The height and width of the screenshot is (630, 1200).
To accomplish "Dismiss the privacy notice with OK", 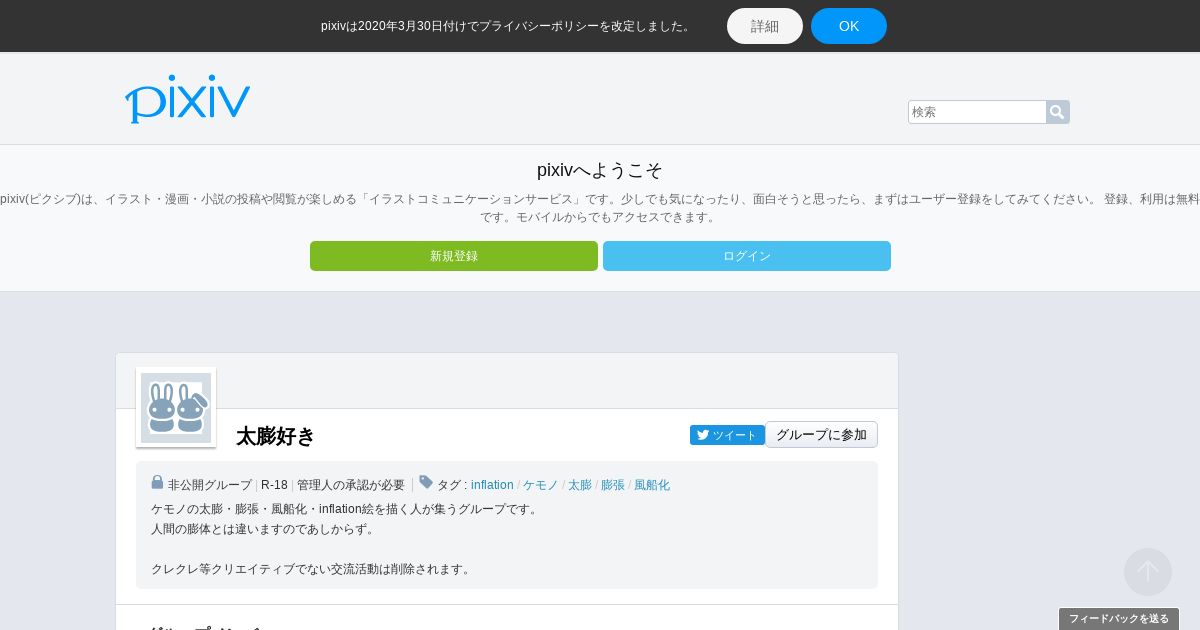I will click(x=849, y=26).
